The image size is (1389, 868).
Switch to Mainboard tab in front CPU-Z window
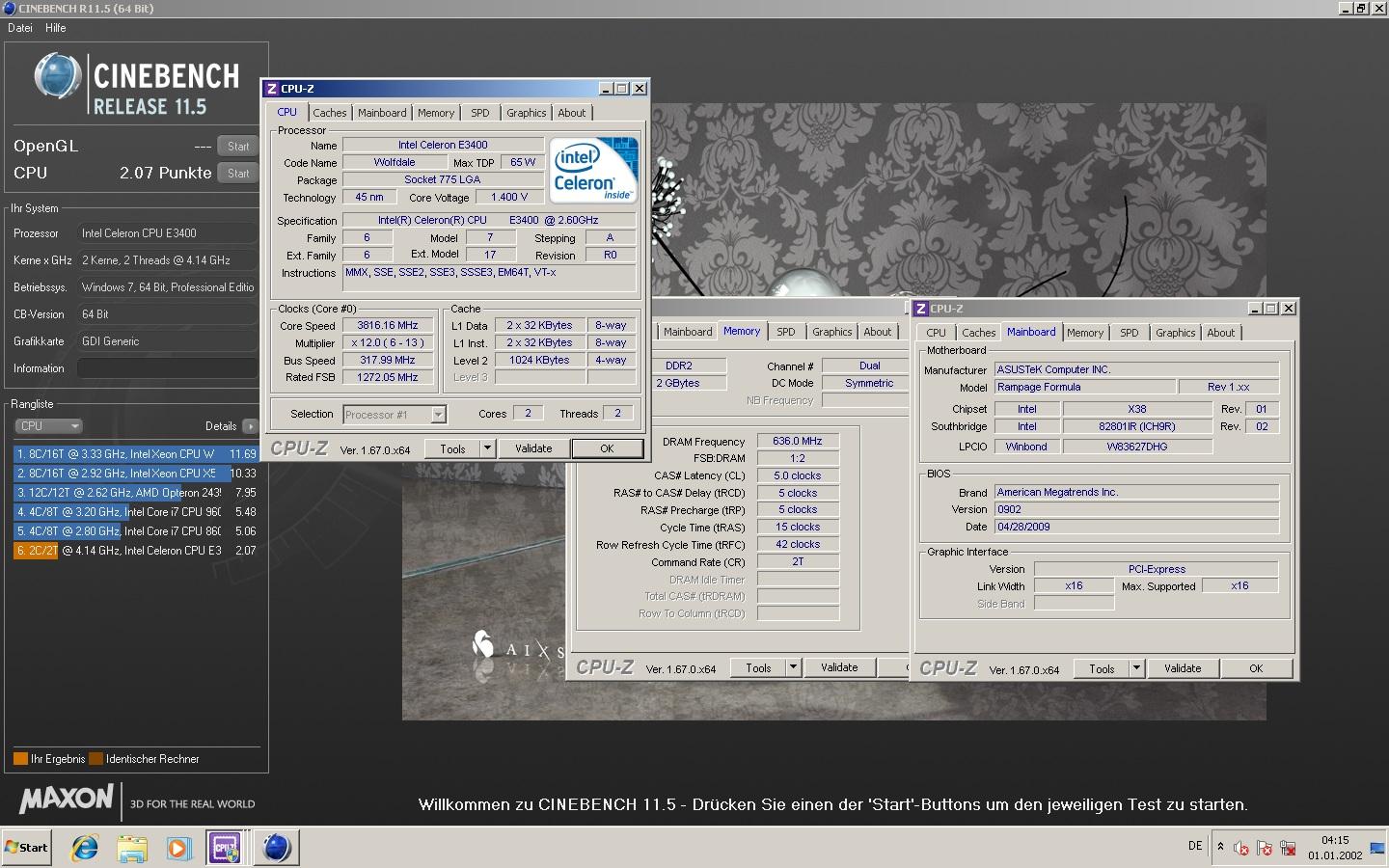382,113
